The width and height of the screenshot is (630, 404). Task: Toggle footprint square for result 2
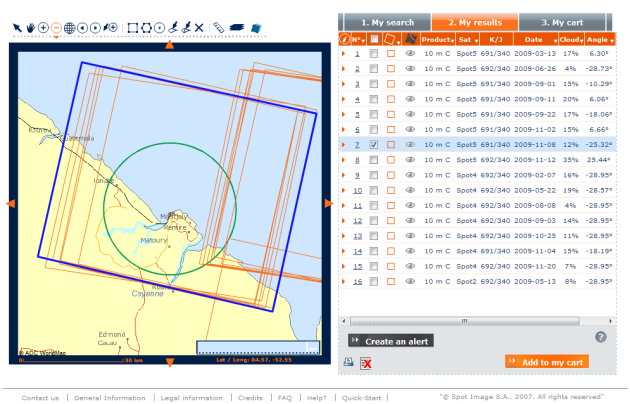[391, 69]
